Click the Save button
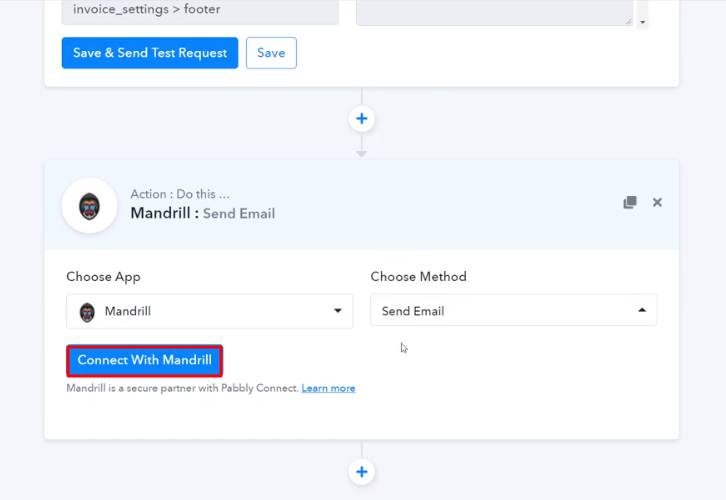The width and height of the screenshot is (726, 500). point(271,53)
